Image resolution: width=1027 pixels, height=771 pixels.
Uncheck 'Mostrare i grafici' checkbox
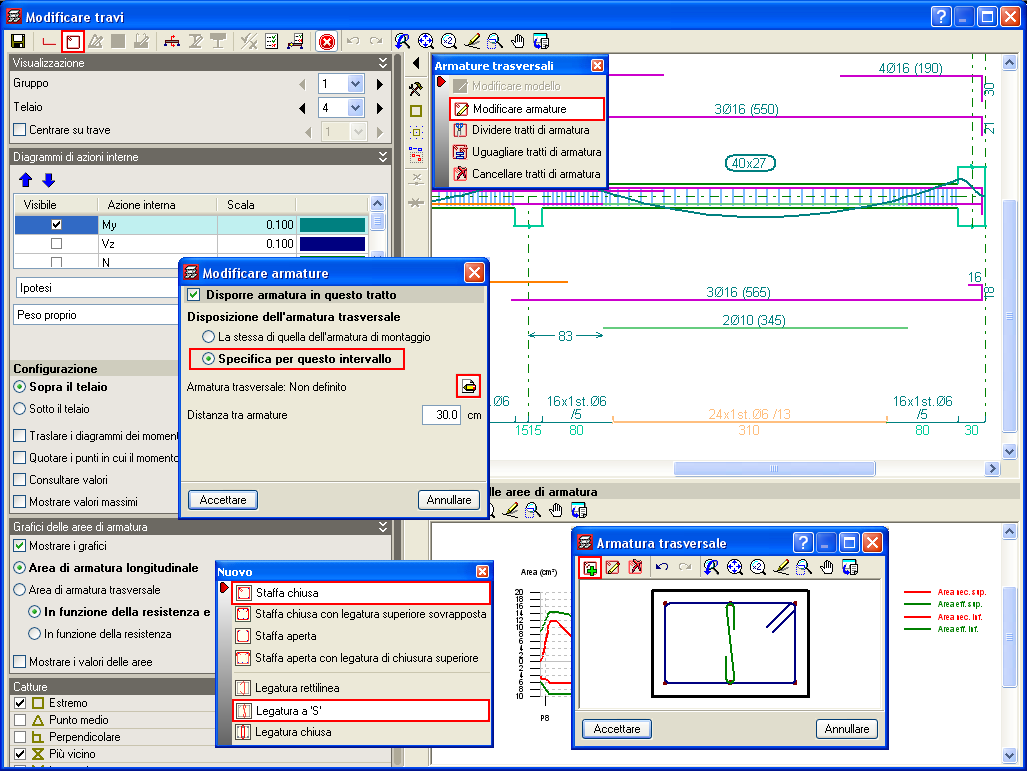pyautogui.click(x=20, y=546)
